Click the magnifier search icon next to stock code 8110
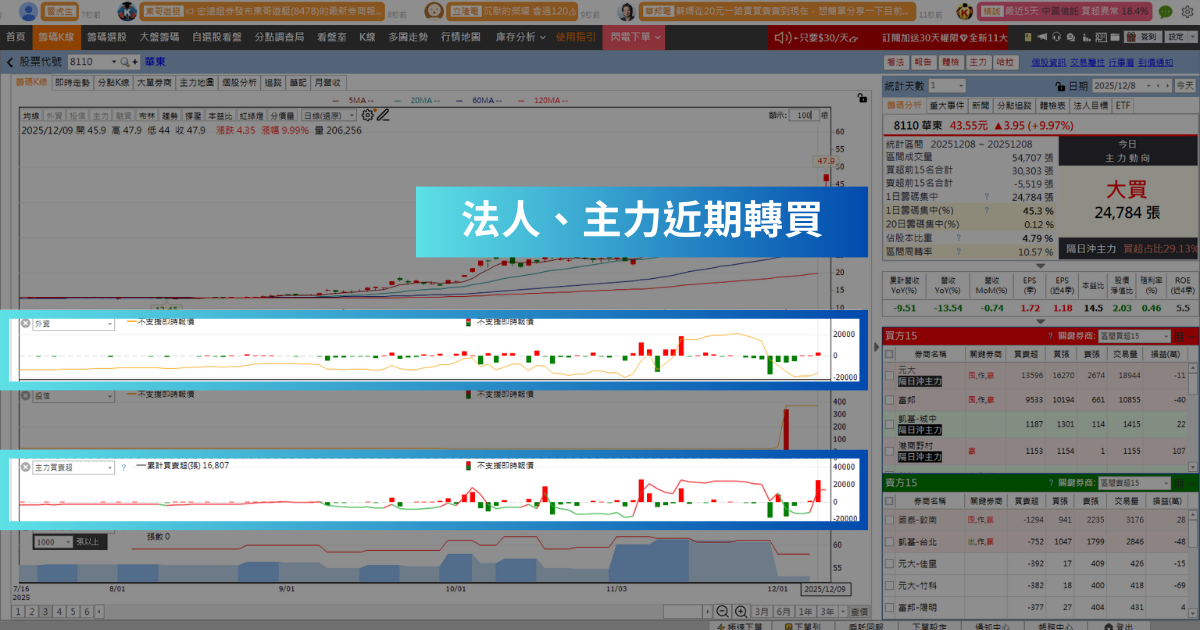Screen dimensions: 1200x630 (123, 62)
